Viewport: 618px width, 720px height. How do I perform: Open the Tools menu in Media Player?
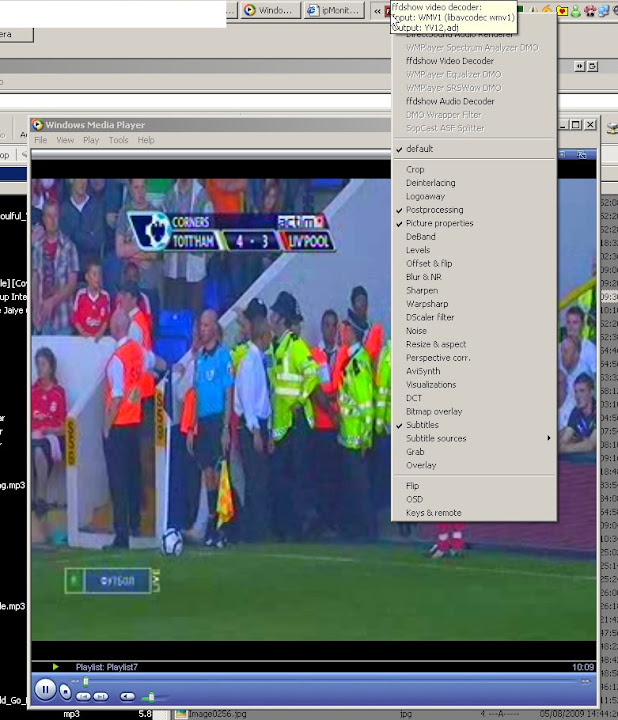pos(118,140)
